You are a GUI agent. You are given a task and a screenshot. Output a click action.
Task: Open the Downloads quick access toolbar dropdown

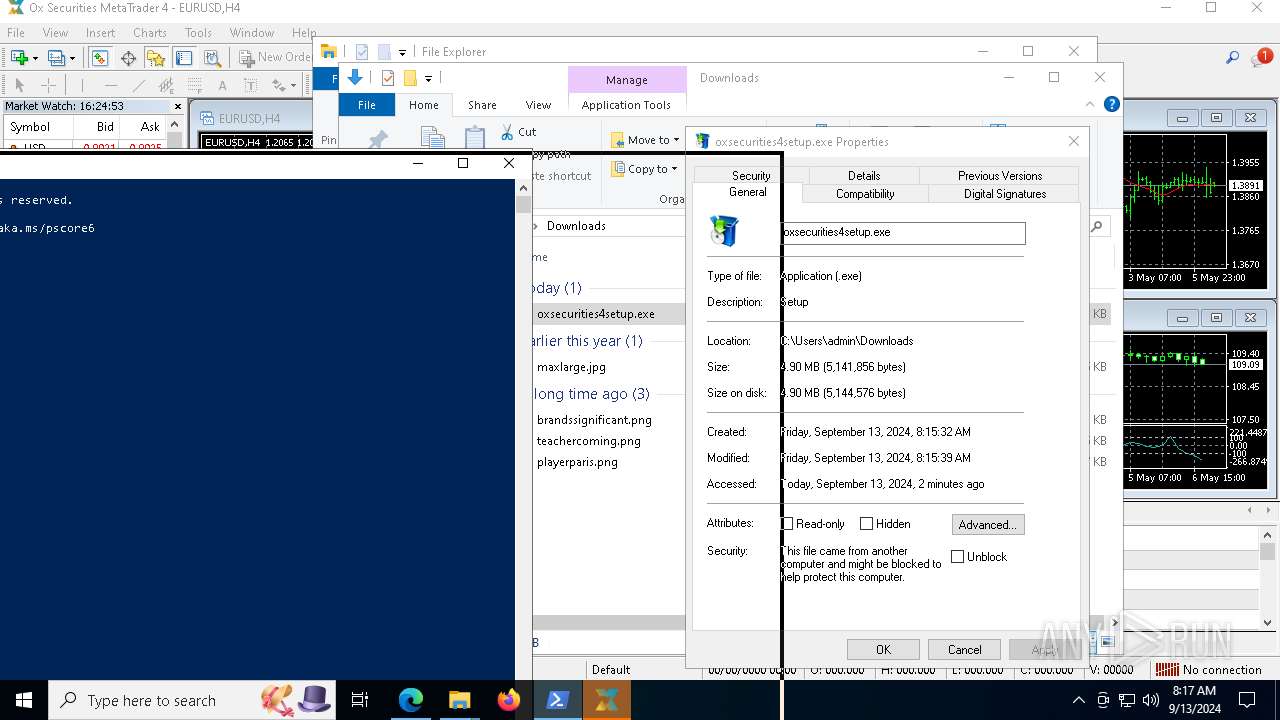428,78
